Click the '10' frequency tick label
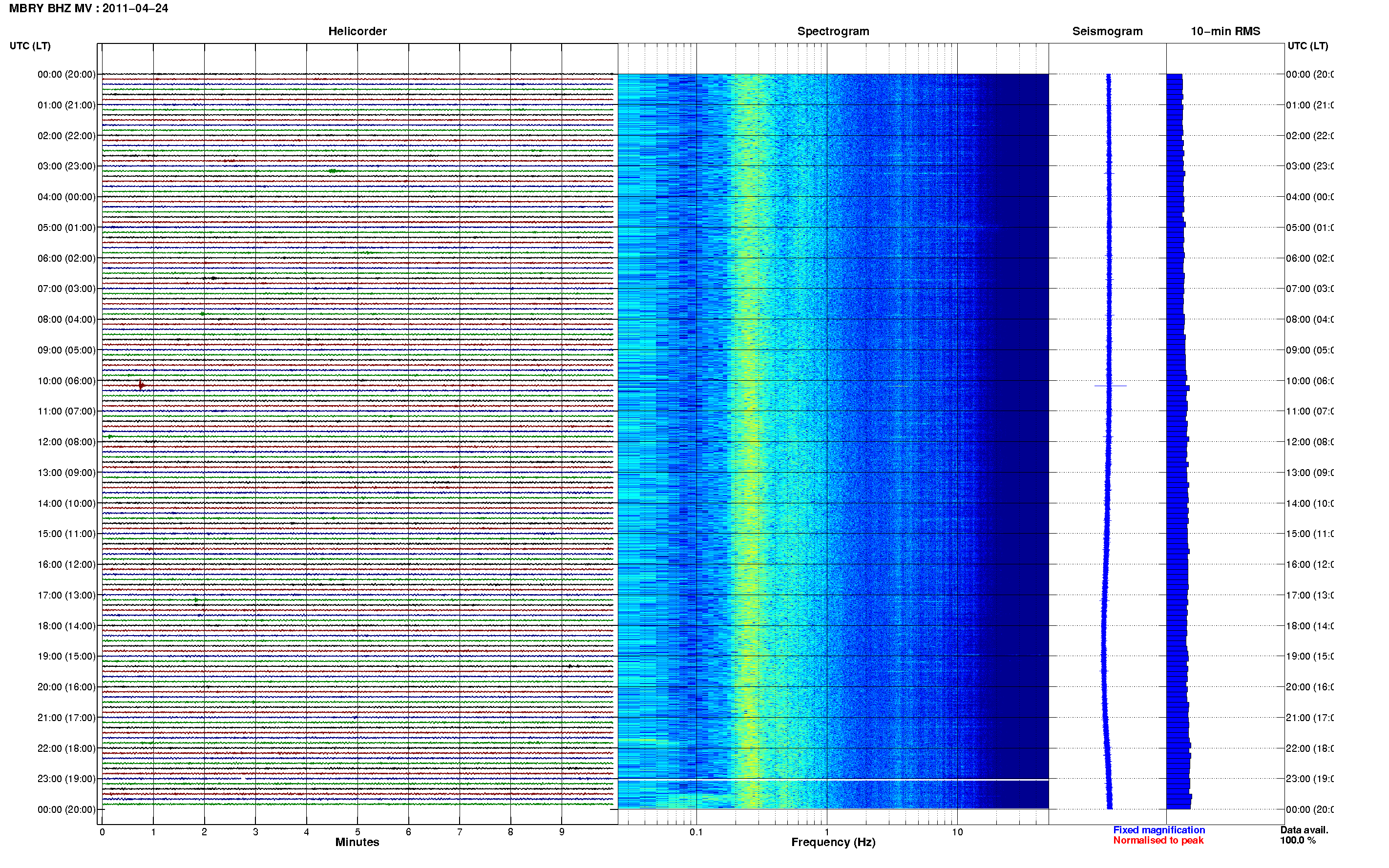1389x868 pixels. 957,832
